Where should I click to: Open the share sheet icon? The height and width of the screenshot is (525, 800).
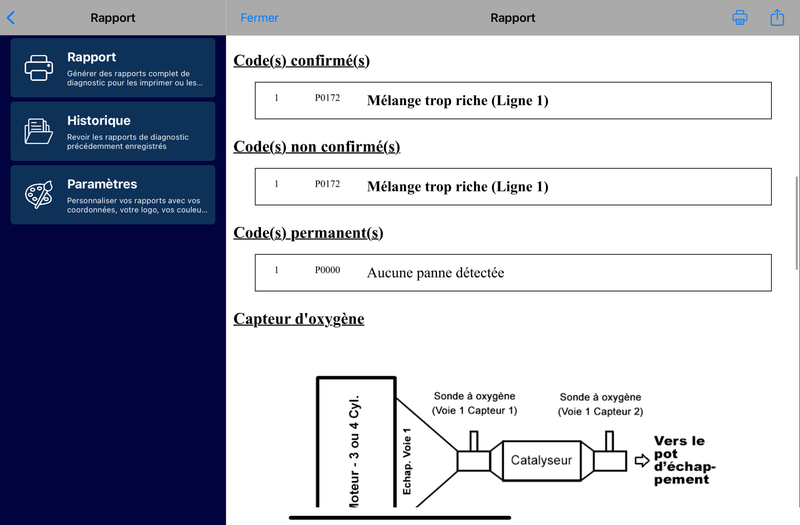777,17
